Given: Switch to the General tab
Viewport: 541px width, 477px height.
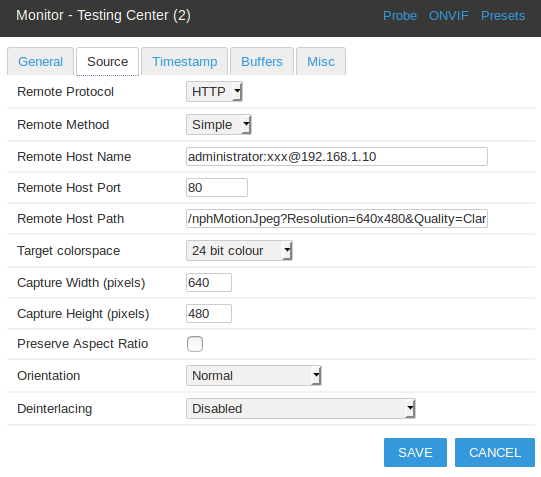Looking at the screenshot, I should (40, 61).
